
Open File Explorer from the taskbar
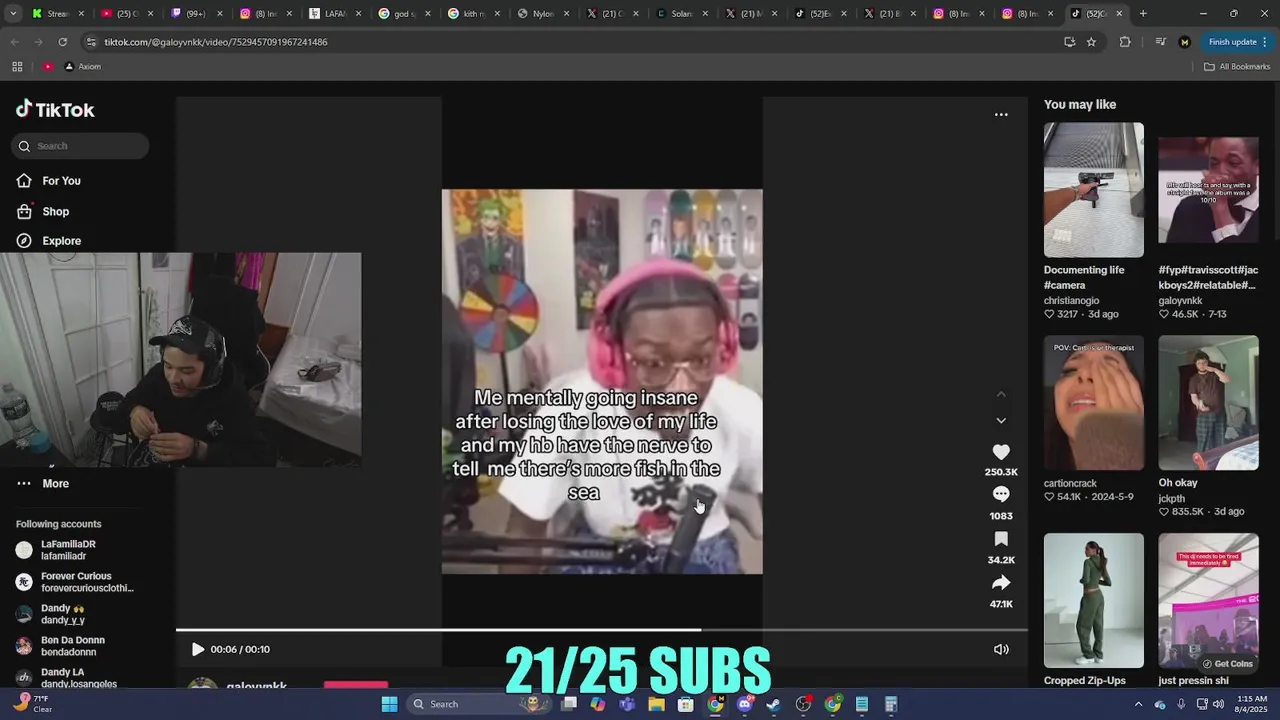point(656,704)
